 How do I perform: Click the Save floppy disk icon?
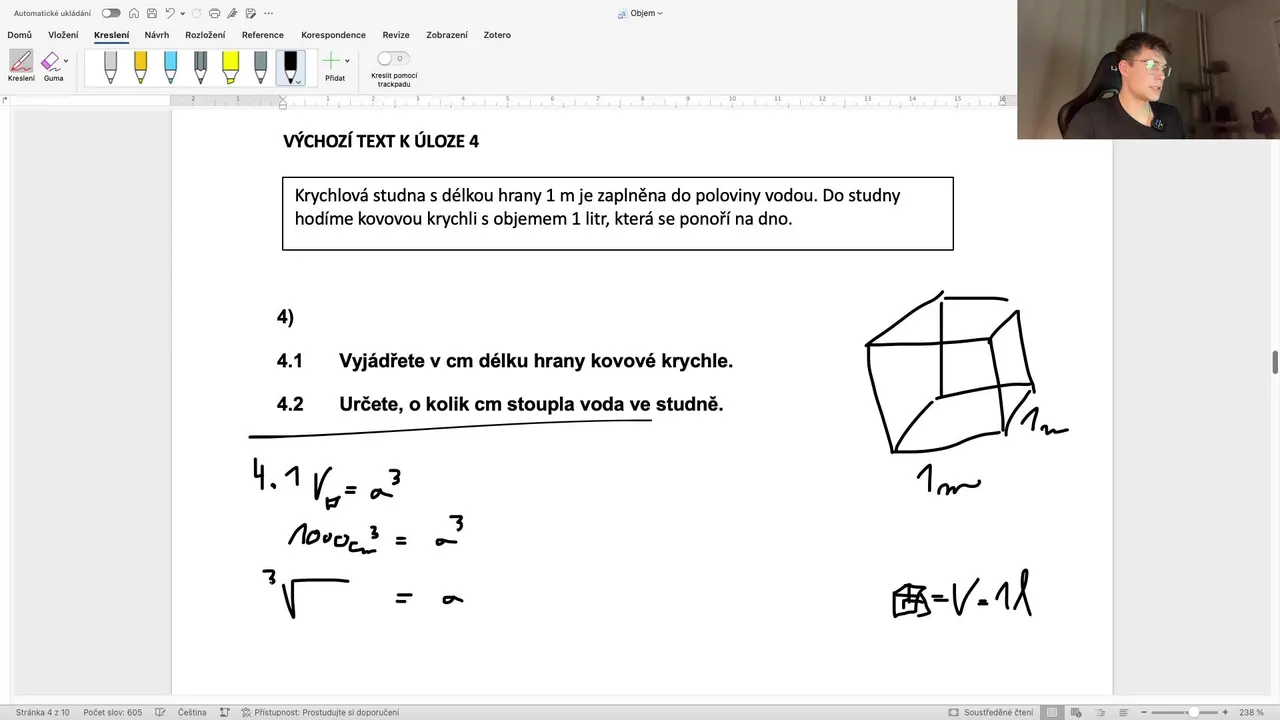point(152,13)
